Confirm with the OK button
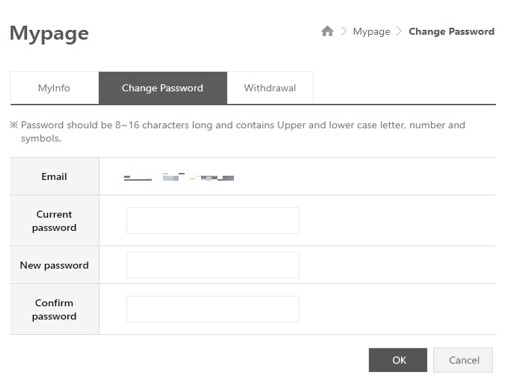Image resolution: width=509 pixels, height=381 pixels. [398, 360]
